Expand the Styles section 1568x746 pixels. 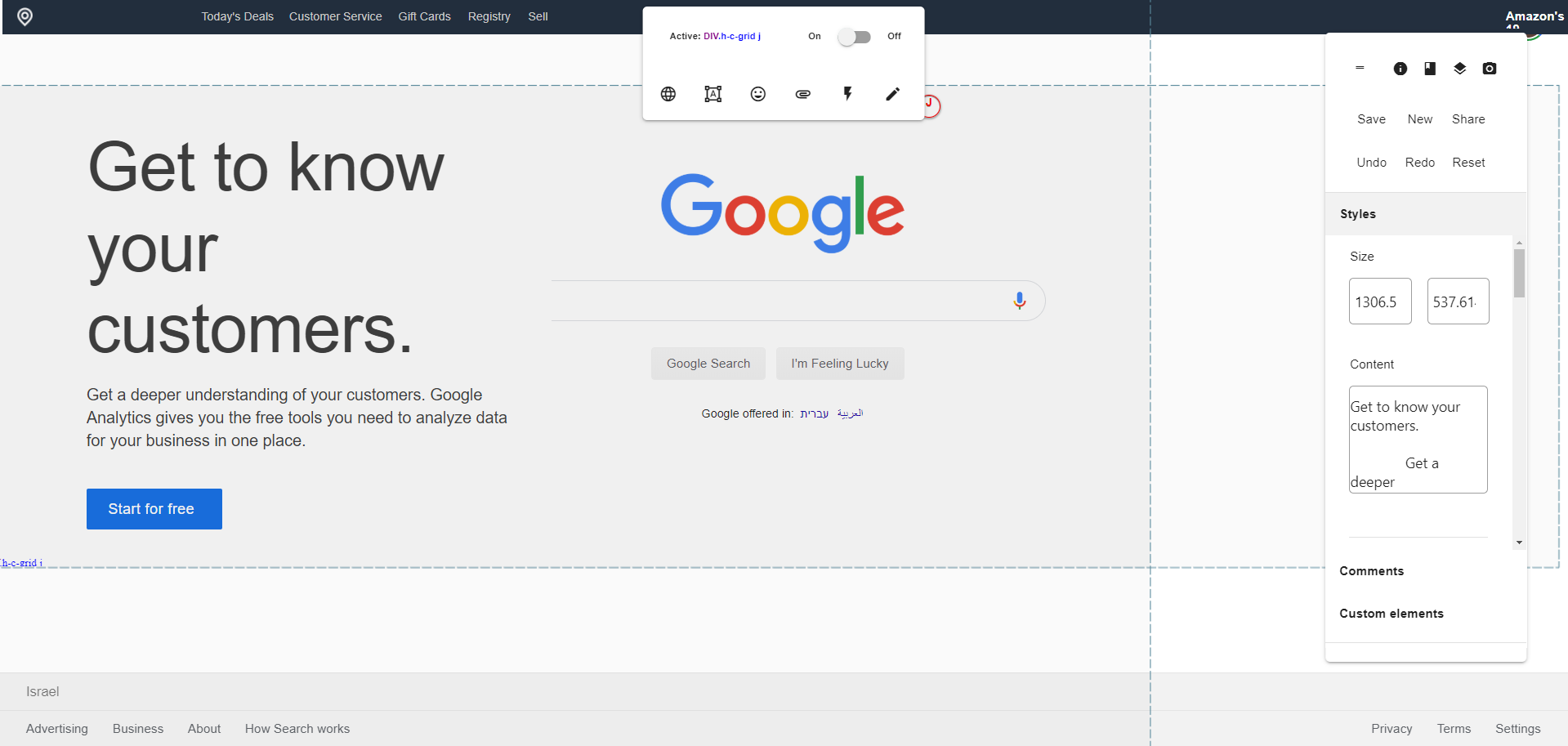1426,214
